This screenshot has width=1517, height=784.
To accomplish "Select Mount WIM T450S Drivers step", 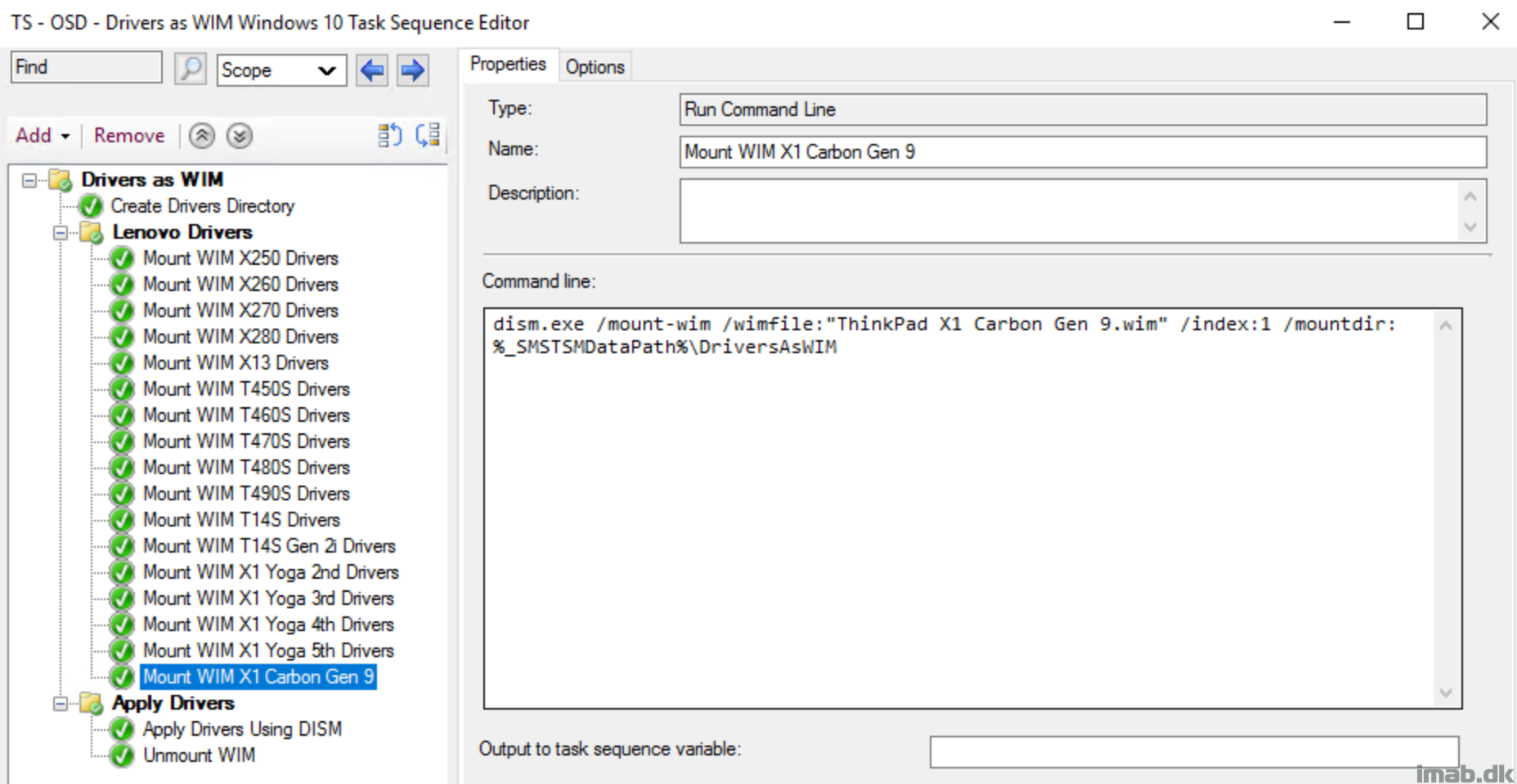I will coord(246,389).
